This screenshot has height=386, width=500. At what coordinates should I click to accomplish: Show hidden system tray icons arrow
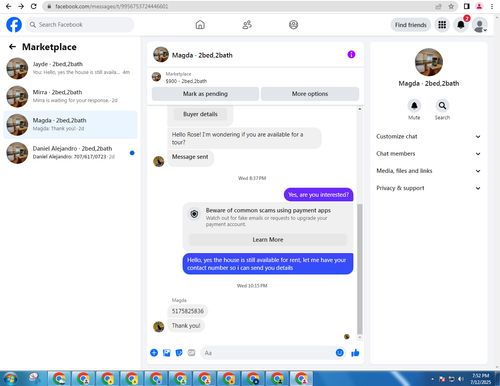tap(432, 379)
